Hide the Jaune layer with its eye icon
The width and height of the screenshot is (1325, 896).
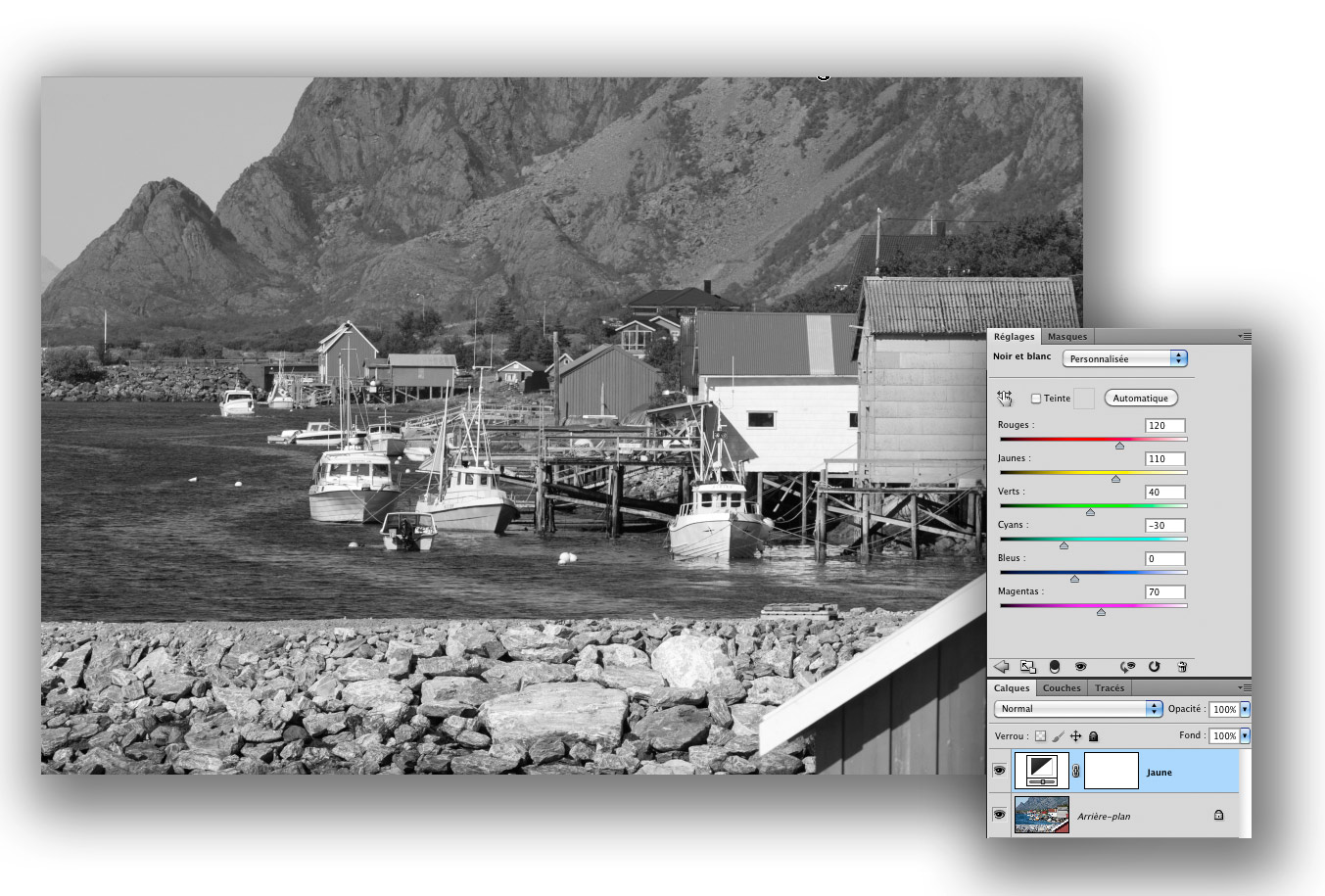999,771
